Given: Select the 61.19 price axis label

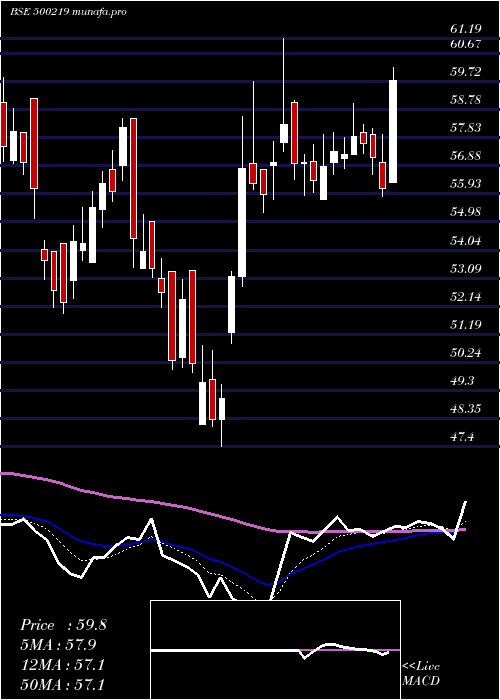Looking at the screenshot, I should (x=465, y=29).
